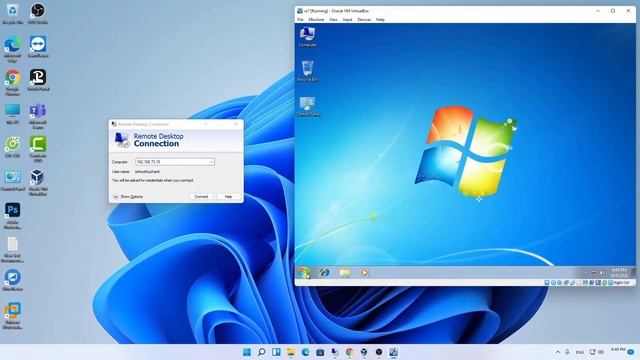The width and height of the screenshot is (640, 360).
Task: Open the Windows 11 Start button
Action: point(247,352)
